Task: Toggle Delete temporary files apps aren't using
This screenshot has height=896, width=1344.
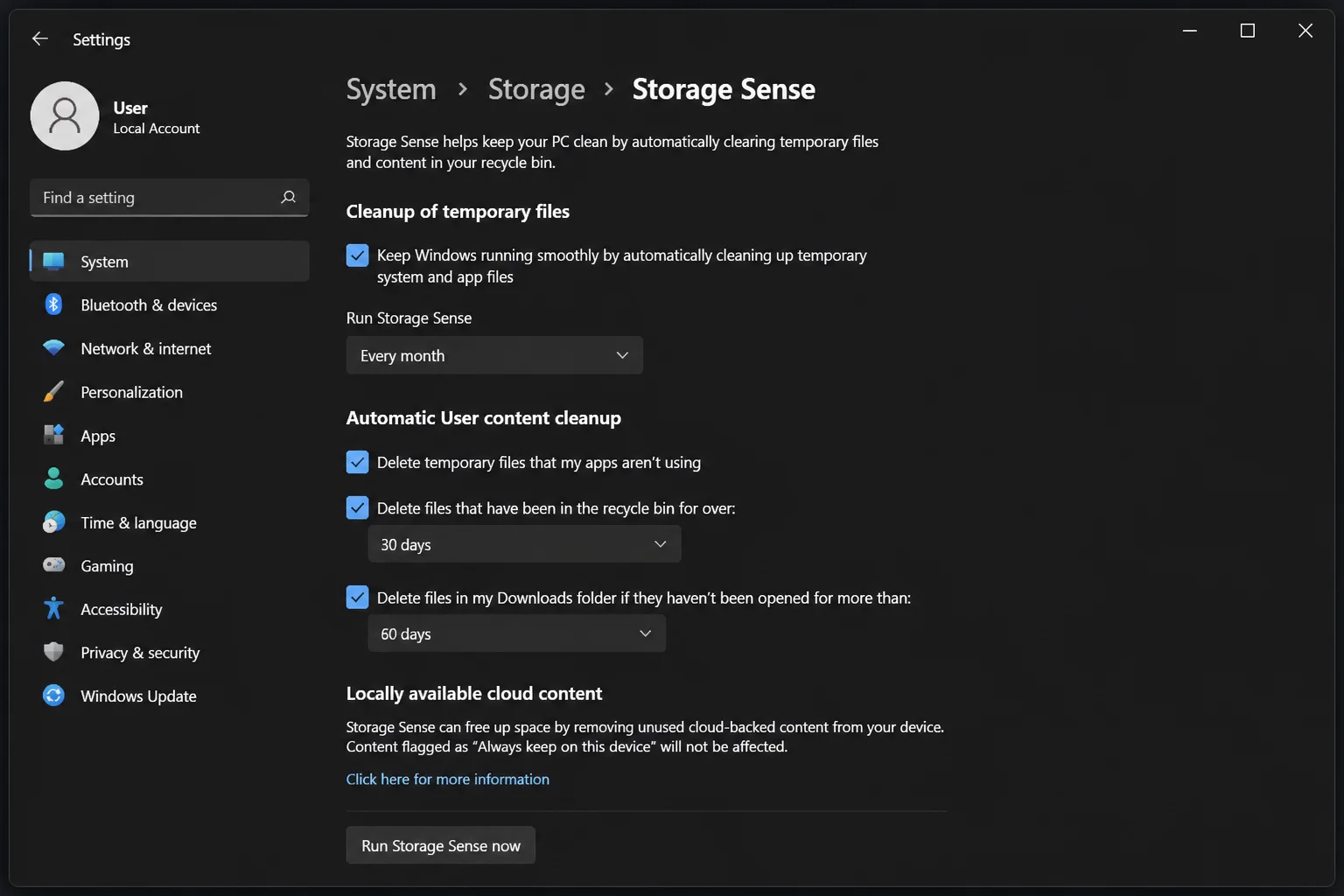Action: (x=357, y=462)
